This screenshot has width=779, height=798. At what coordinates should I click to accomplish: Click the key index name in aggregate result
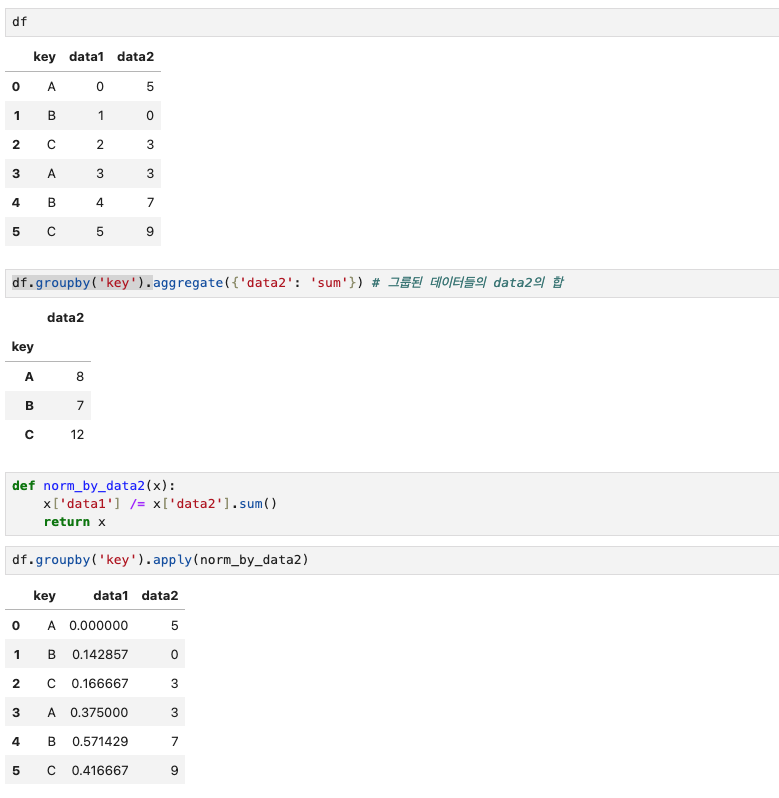pos(22,347)
